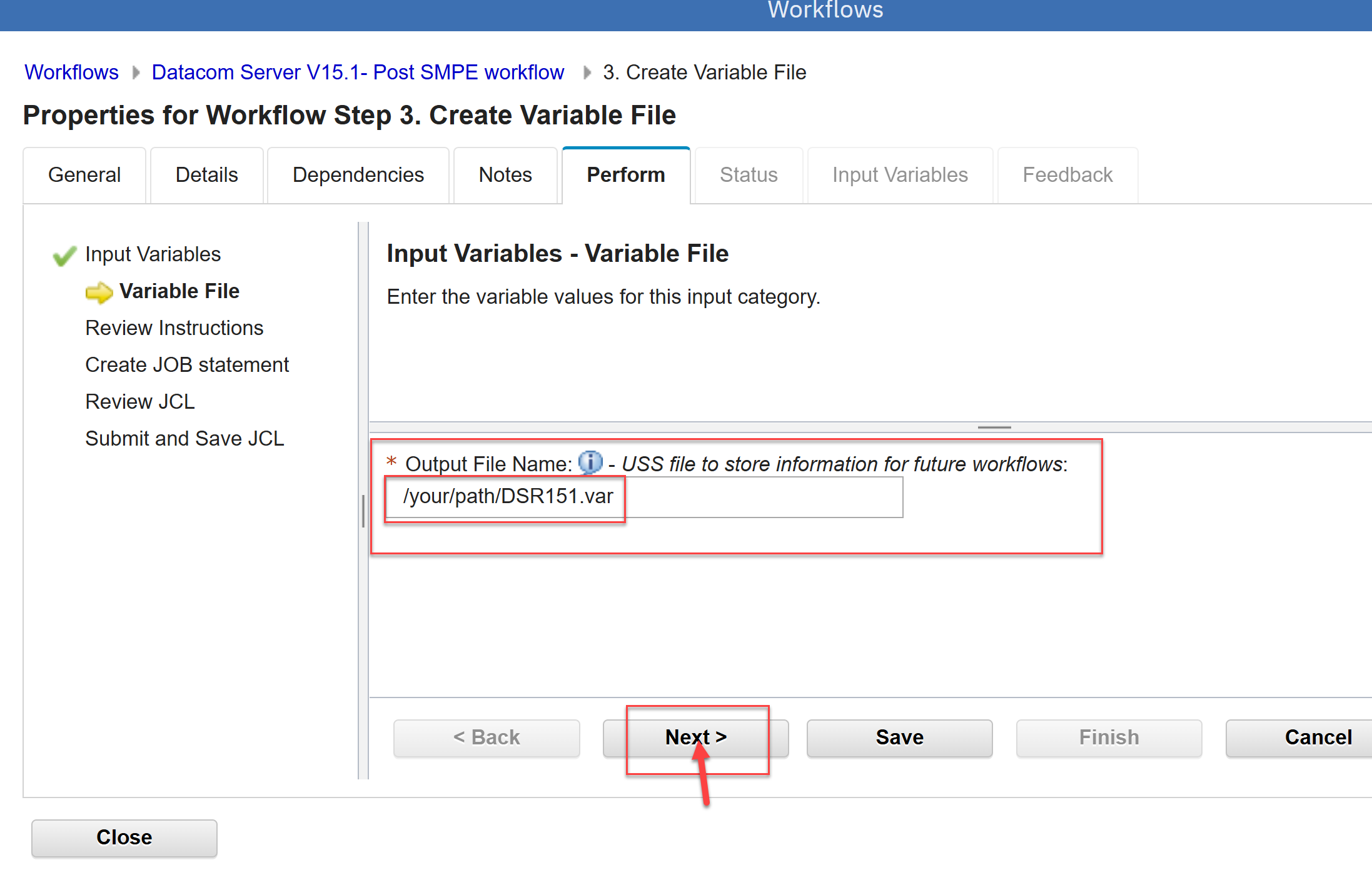Open the Dependencies tab
Viewport: 1372px width, 870px height.
coord(358,175)
